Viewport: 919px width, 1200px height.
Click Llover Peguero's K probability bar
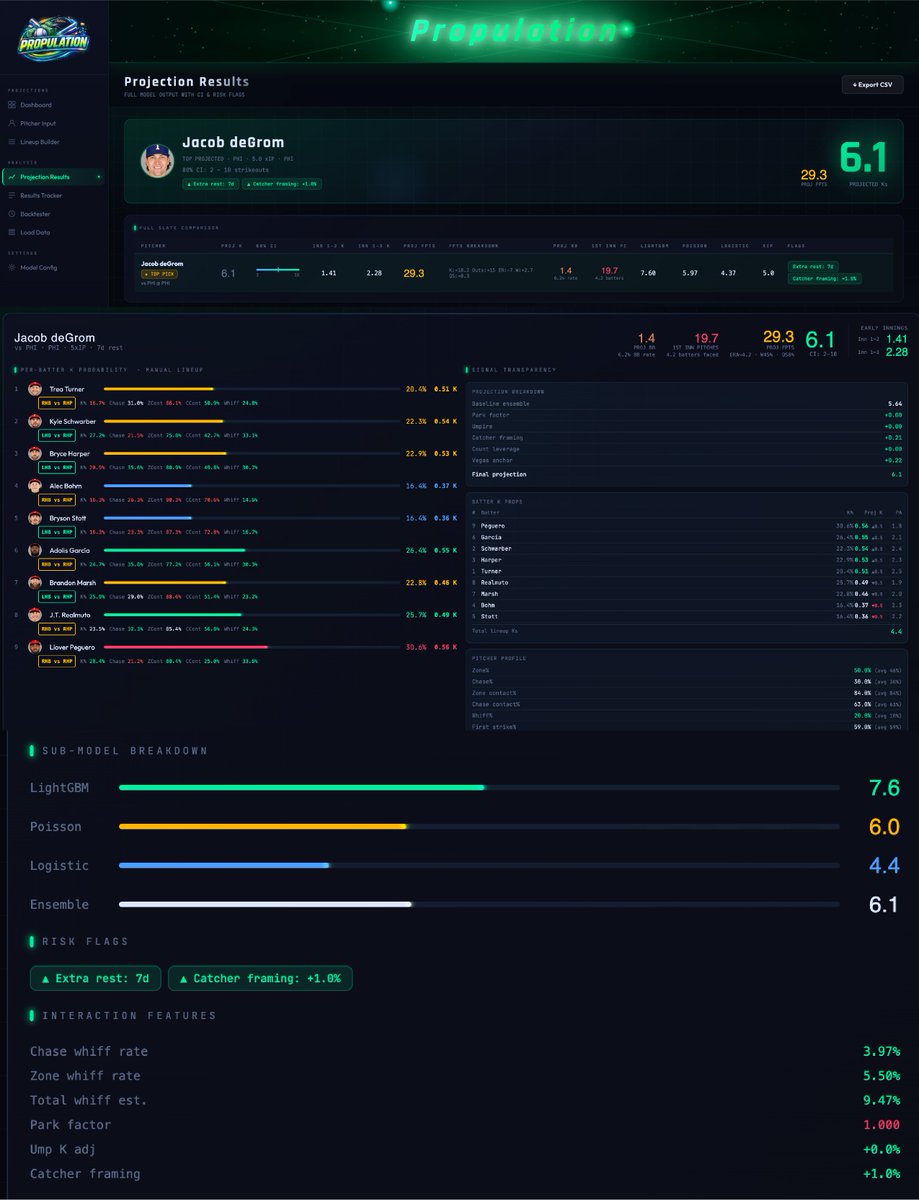[x=250, y=647]
